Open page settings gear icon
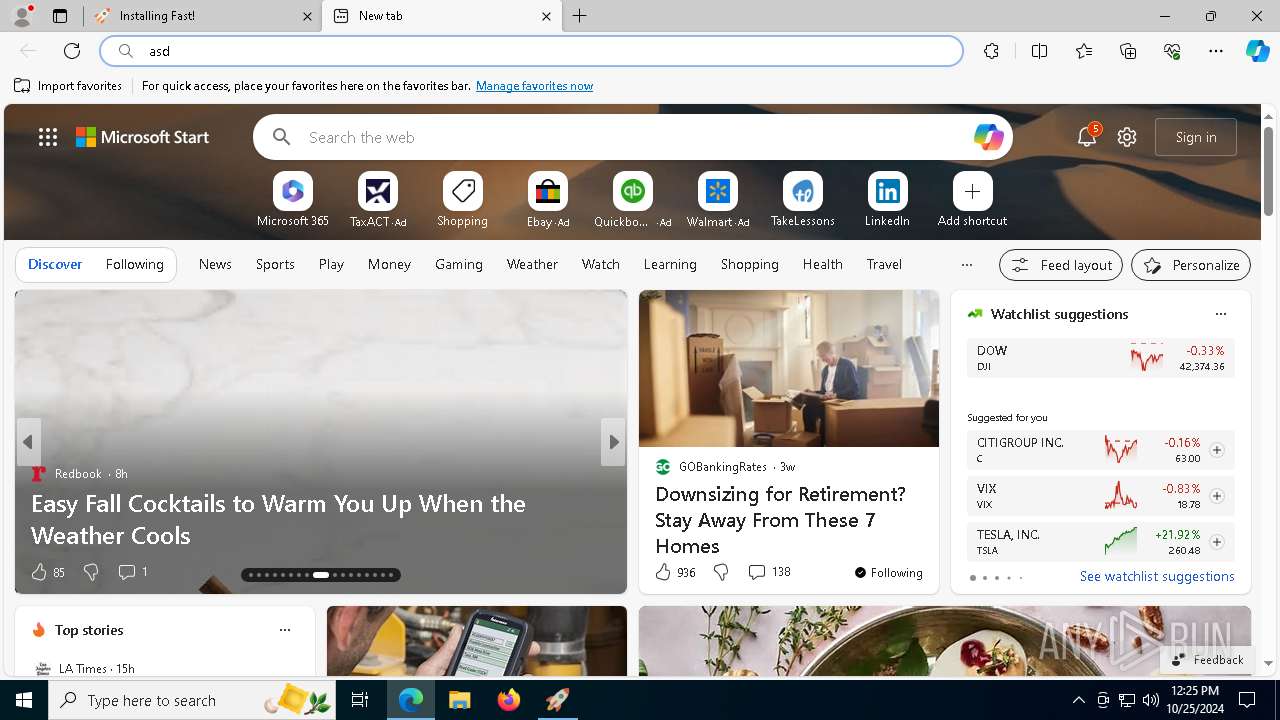The width and height of the screenshot is (1280, 720). 1127,137
